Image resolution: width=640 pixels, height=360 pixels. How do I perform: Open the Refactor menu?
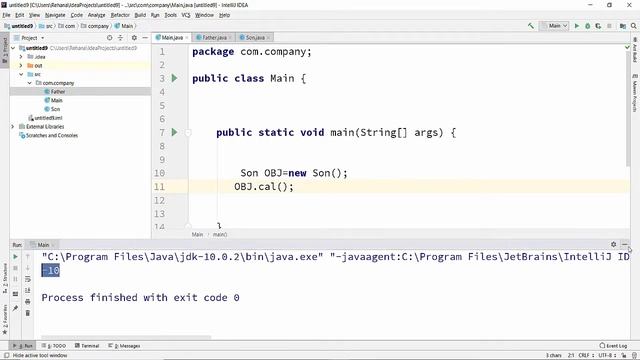120,15
